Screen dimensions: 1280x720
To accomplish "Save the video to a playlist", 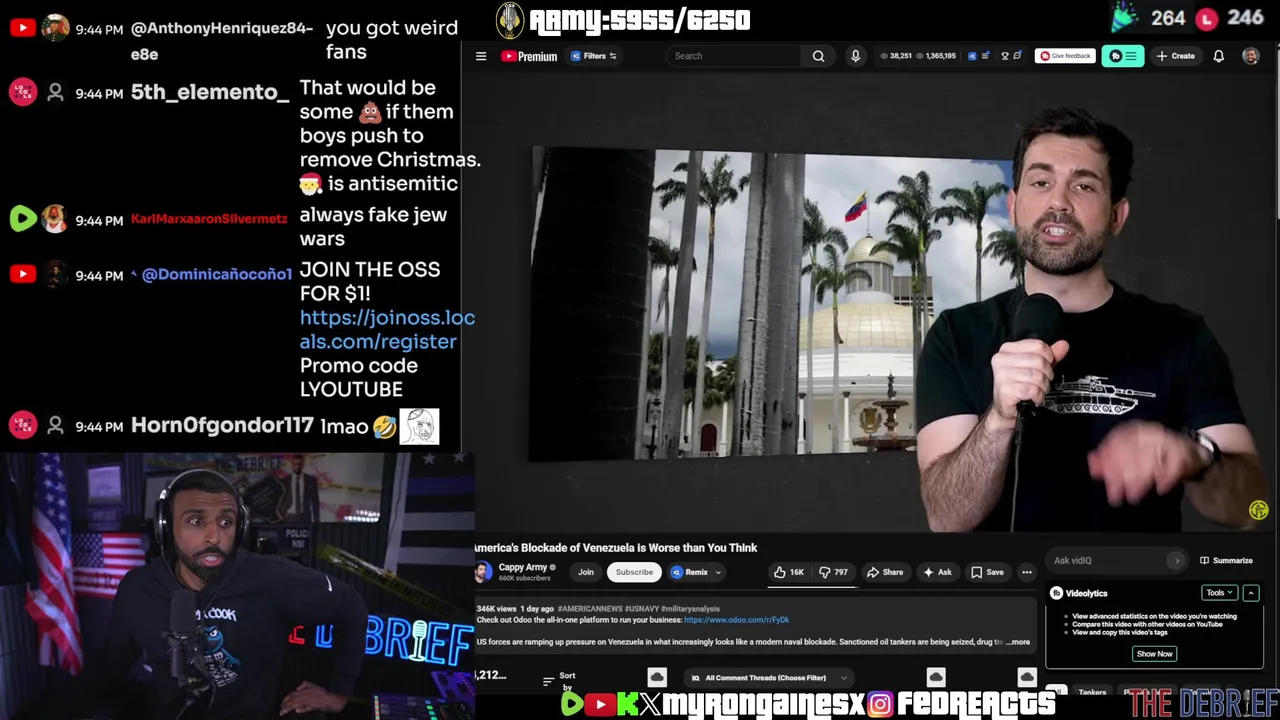I will pyautogui.click(x=987, y=572).
